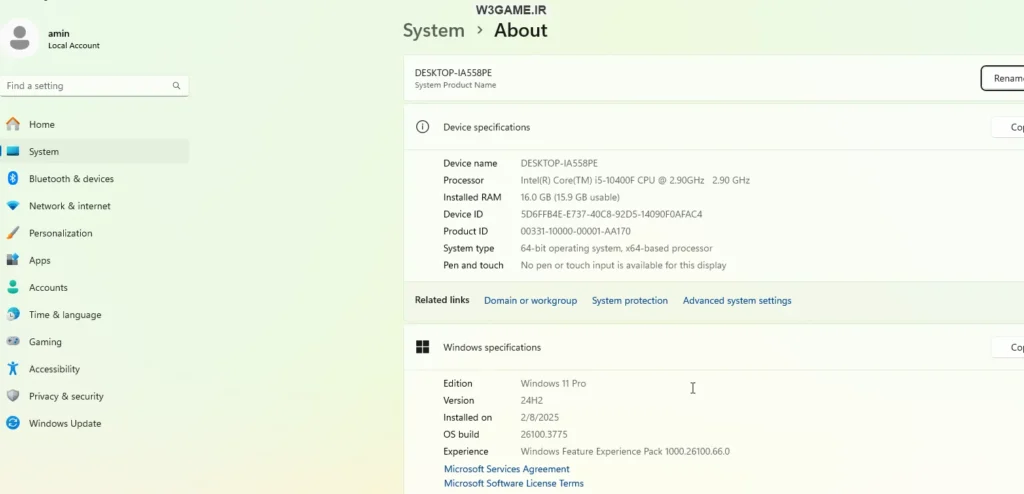Collapse the Windows specifications header
The height and width of the screenshot is (494, 1024).
714,347
